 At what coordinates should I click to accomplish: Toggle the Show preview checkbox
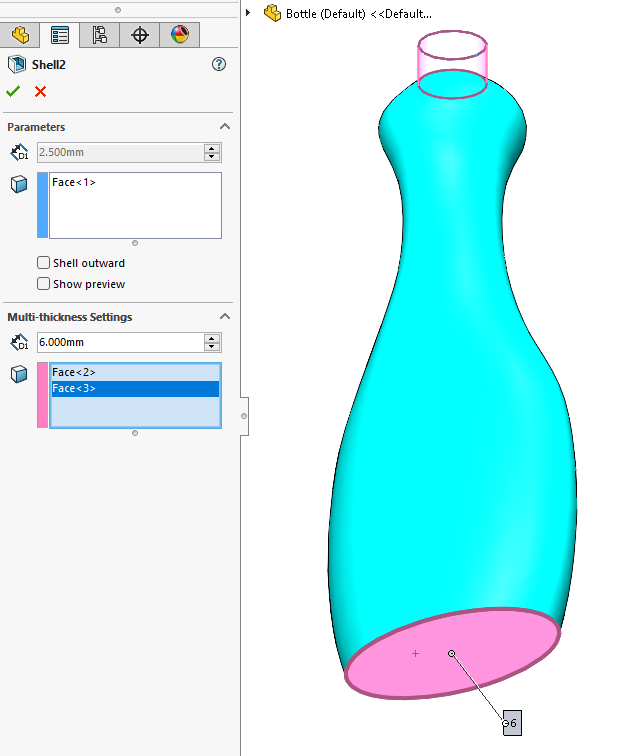click(44, 284)
